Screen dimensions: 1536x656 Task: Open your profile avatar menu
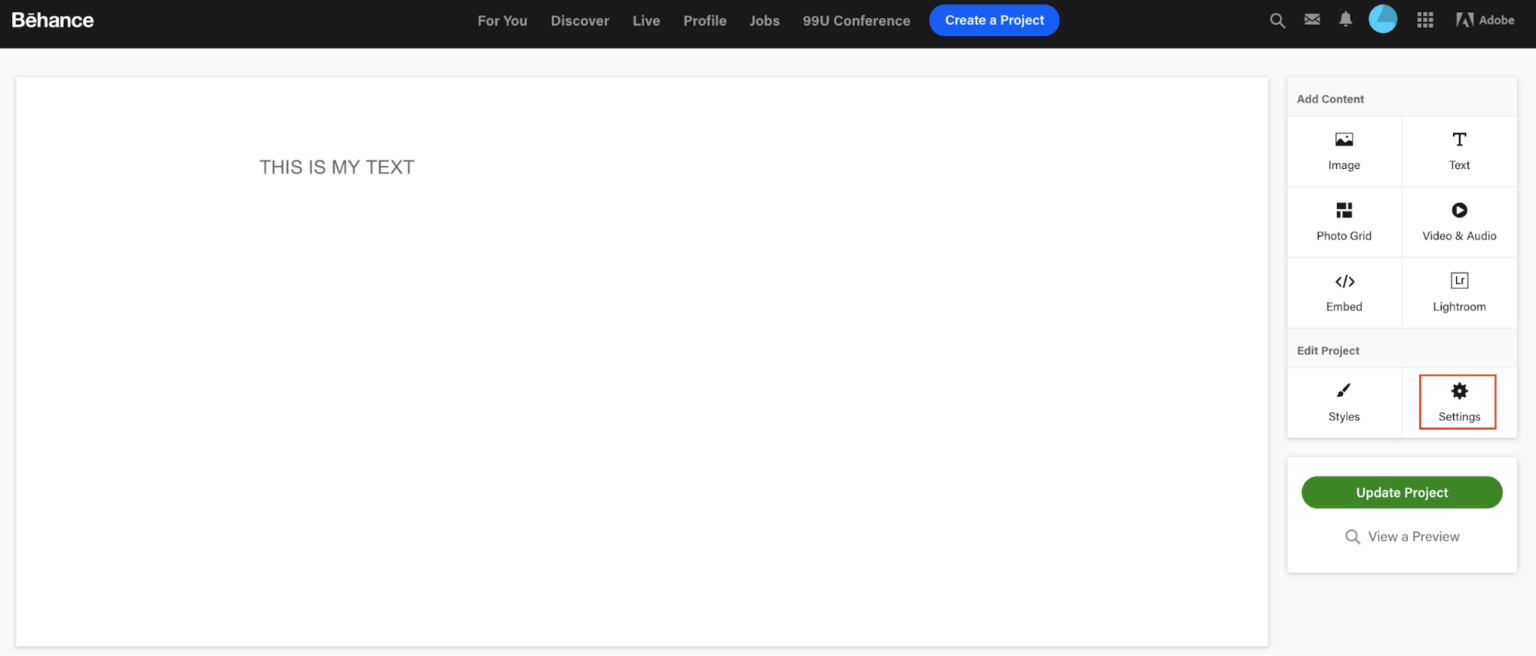(x=1382, y=18)
